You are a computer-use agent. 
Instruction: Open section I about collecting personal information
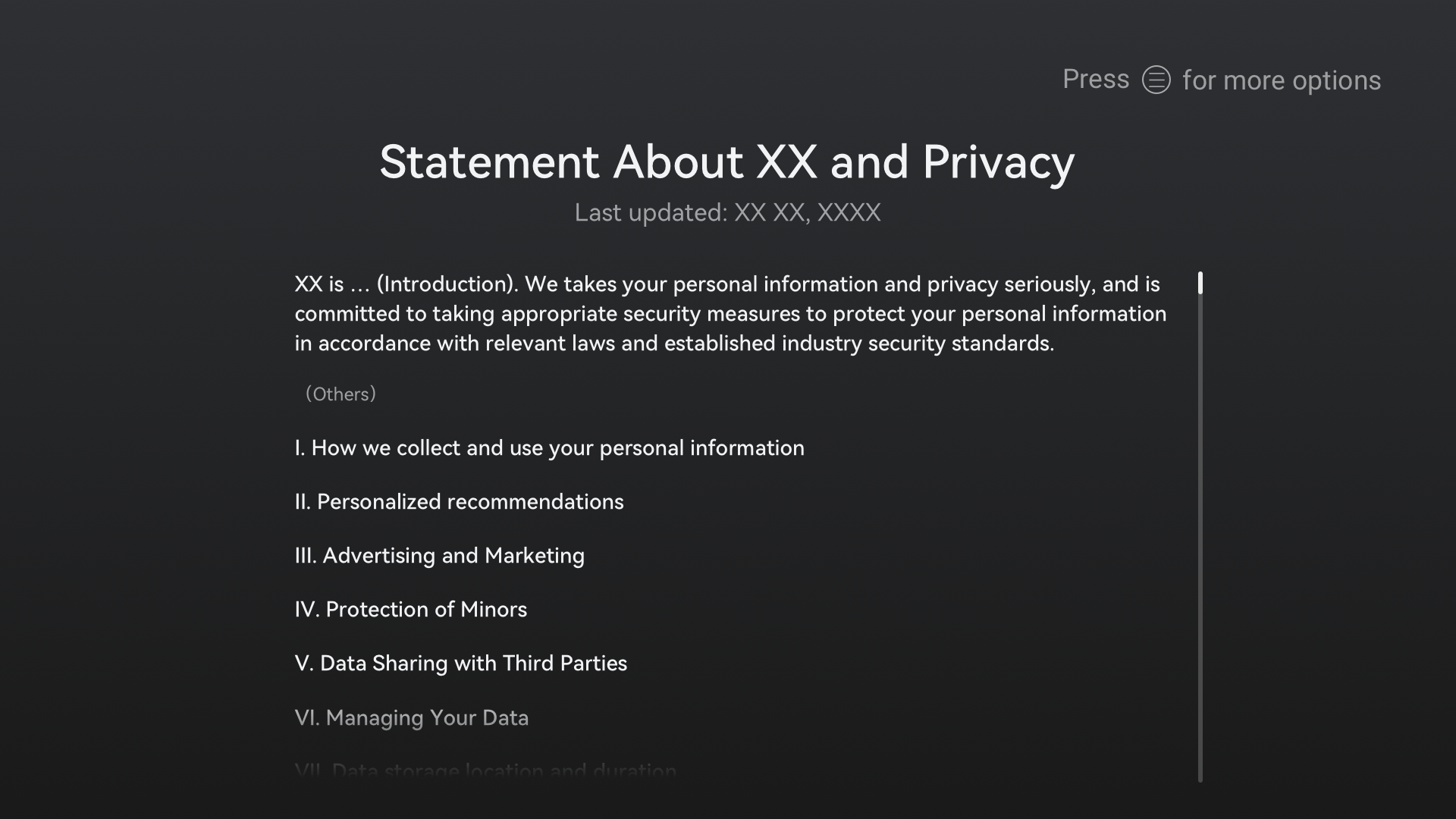549,448
